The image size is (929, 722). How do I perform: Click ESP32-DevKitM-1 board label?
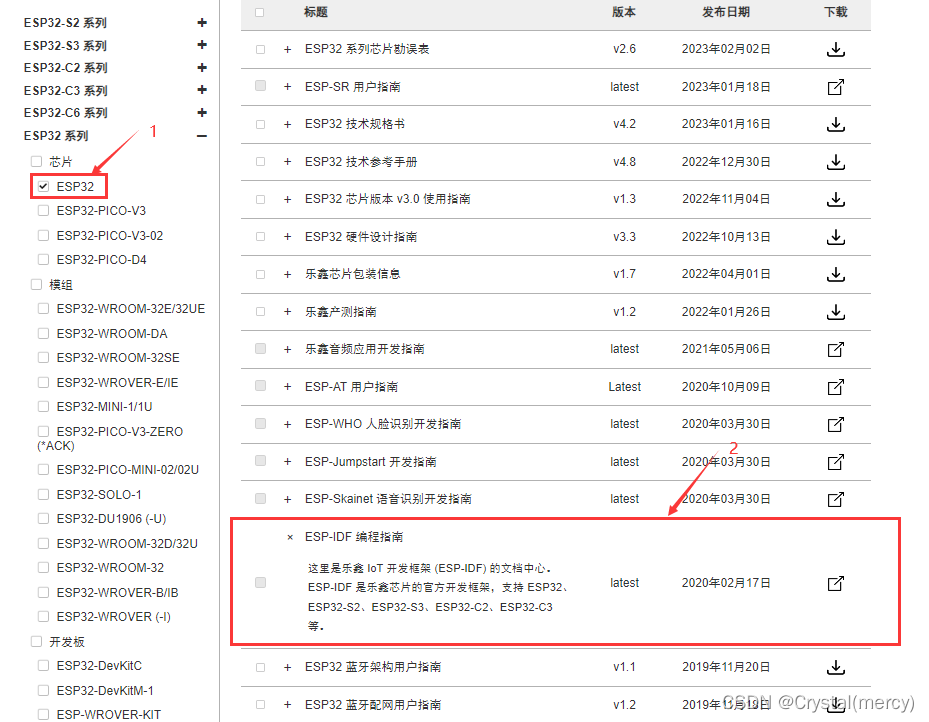point(105,691)
